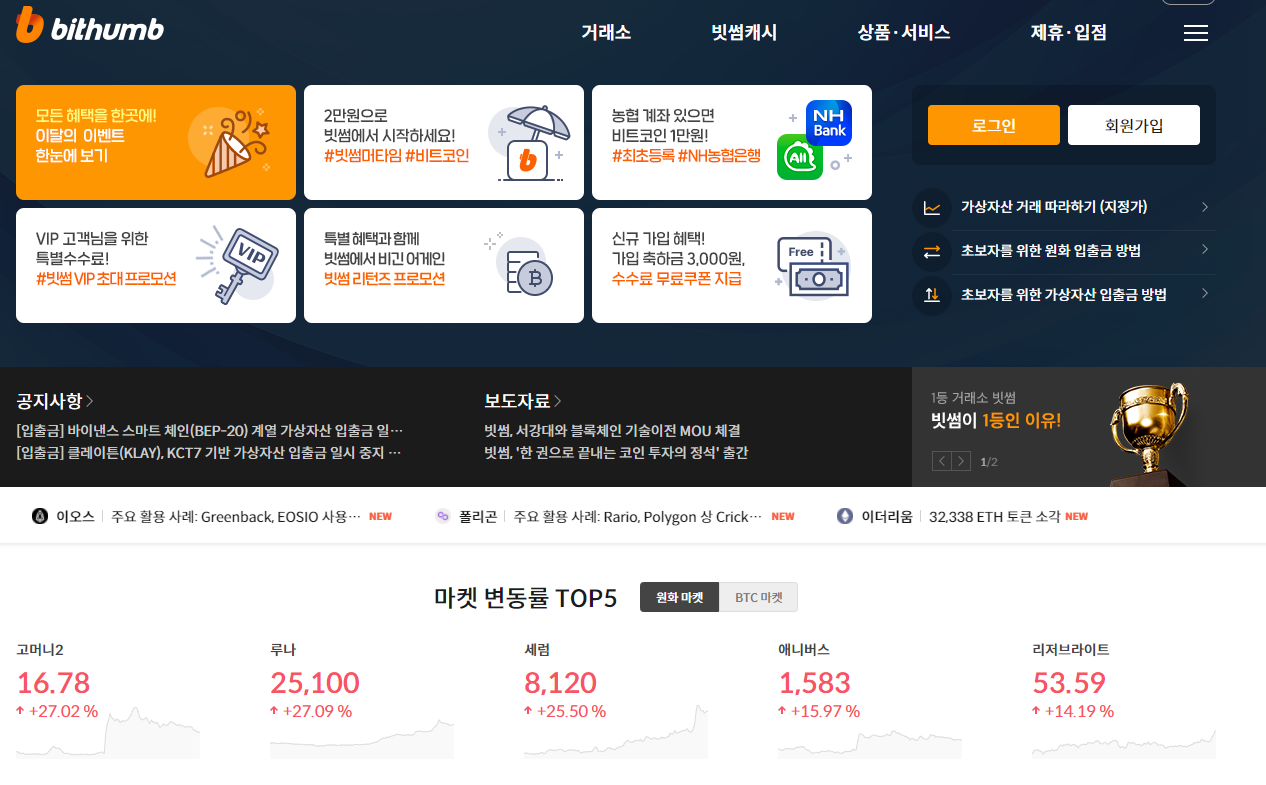Open 공지사항 section via its header
This screenshot has height=785, width=1266.
tap(55, 401)
